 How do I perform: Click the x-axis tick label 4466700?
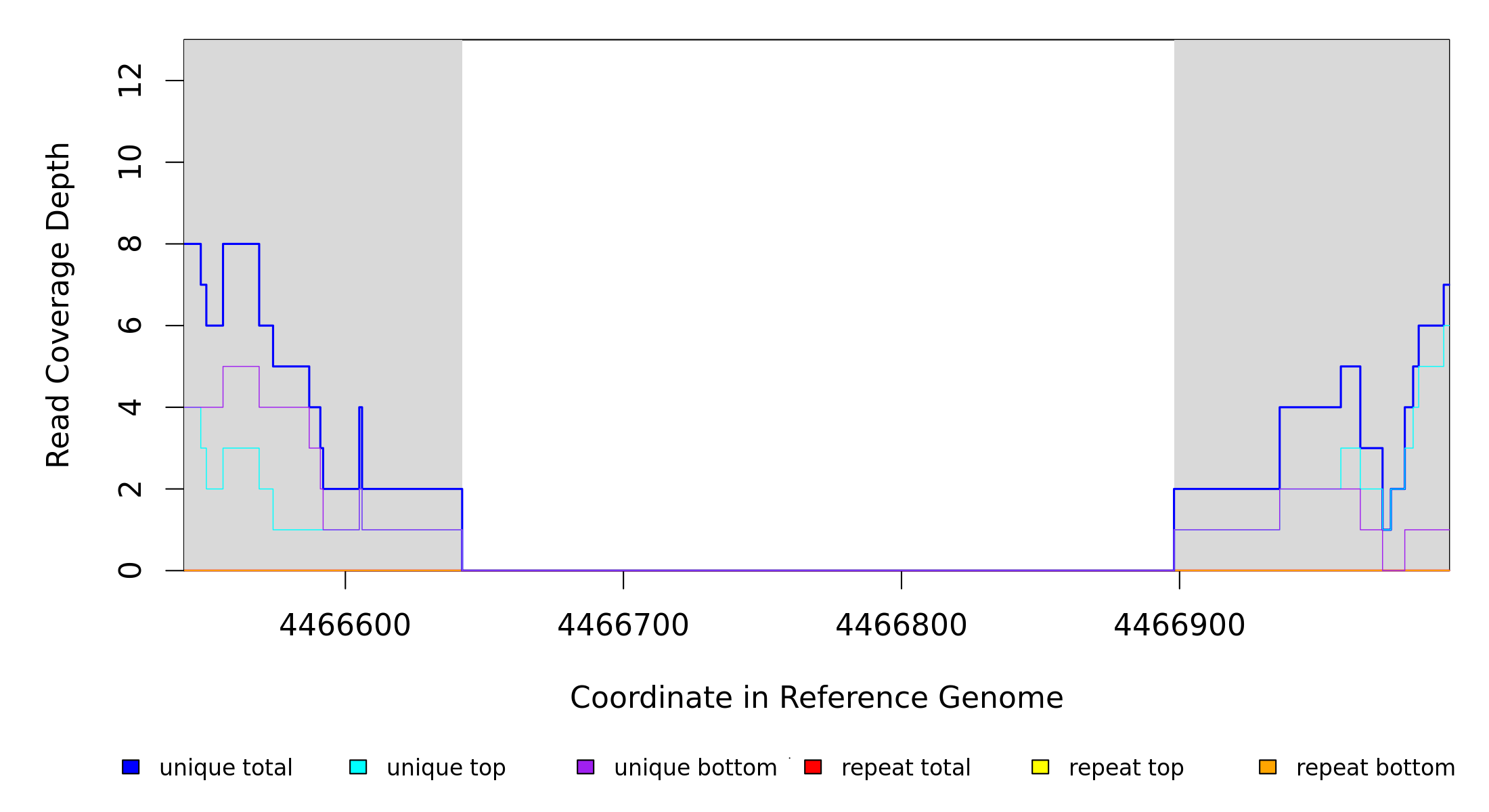tap(623, 625)
